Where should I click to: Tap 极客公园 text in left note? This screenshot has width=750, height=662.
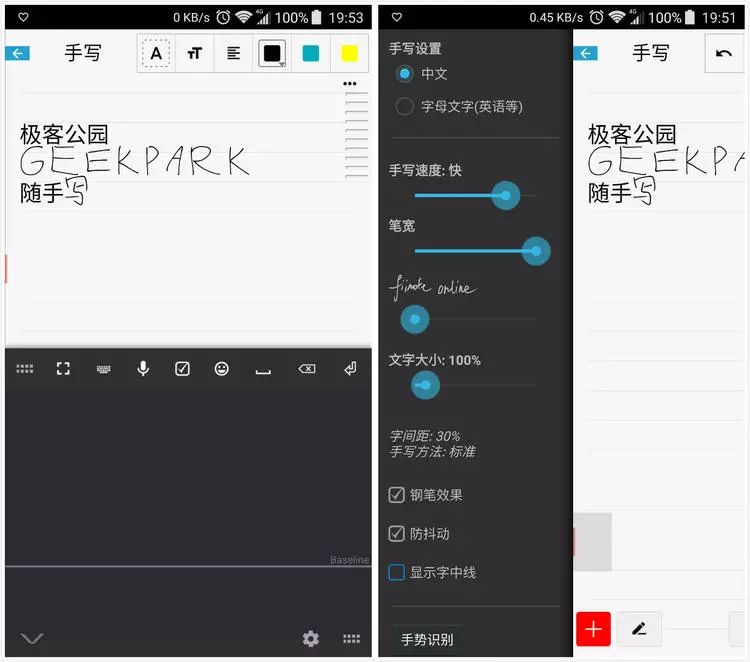point(64,134)
